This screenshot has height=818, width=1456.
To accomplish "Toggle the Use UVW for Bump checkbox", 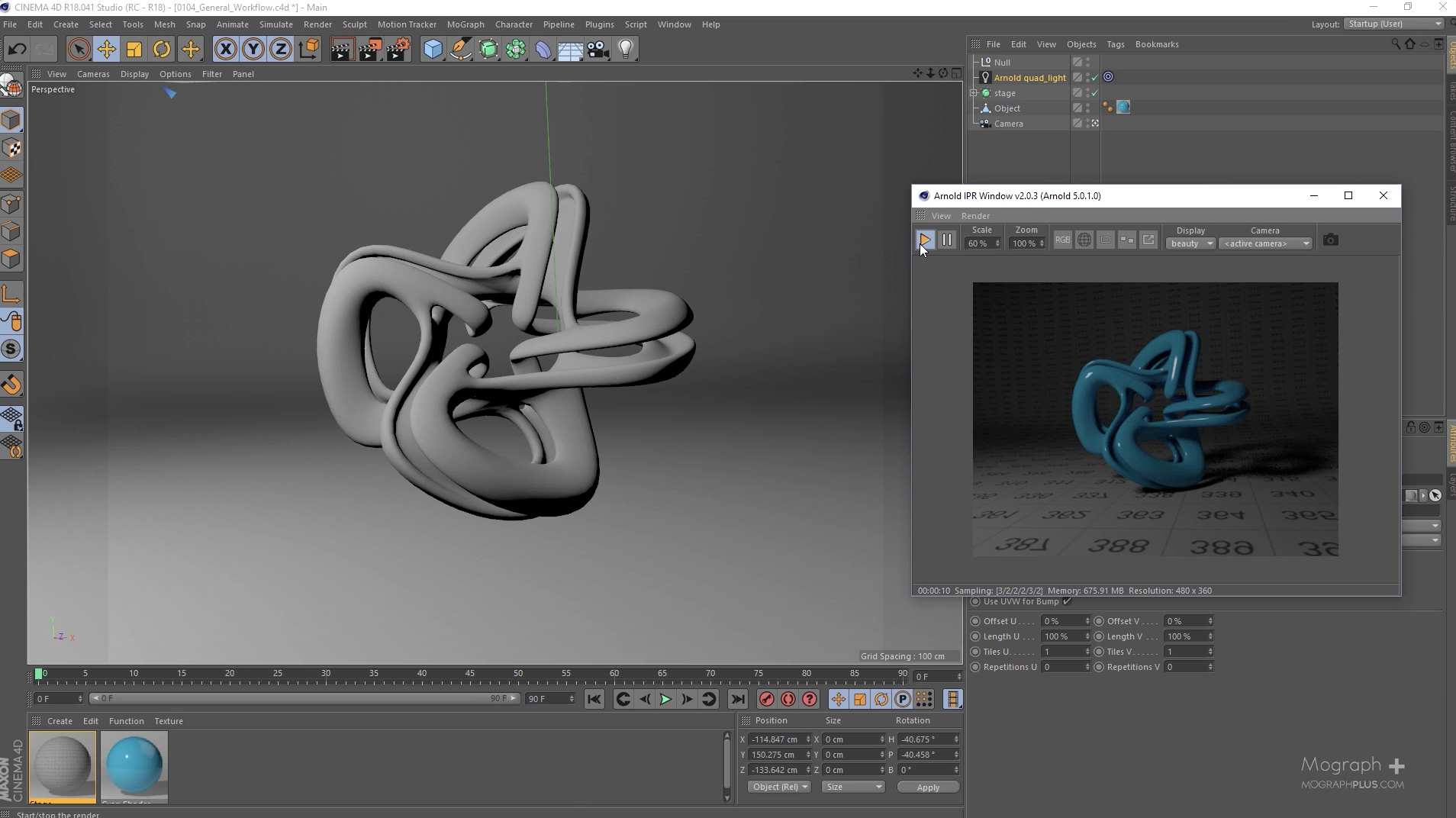I will [1068, 601].
